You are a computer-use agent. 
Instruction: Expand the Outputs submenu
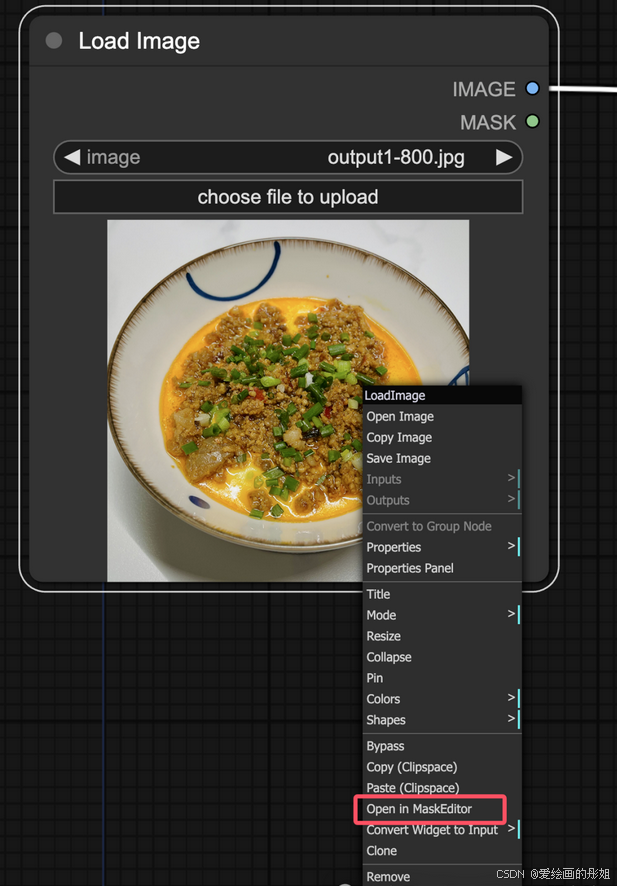click(441, 500)
